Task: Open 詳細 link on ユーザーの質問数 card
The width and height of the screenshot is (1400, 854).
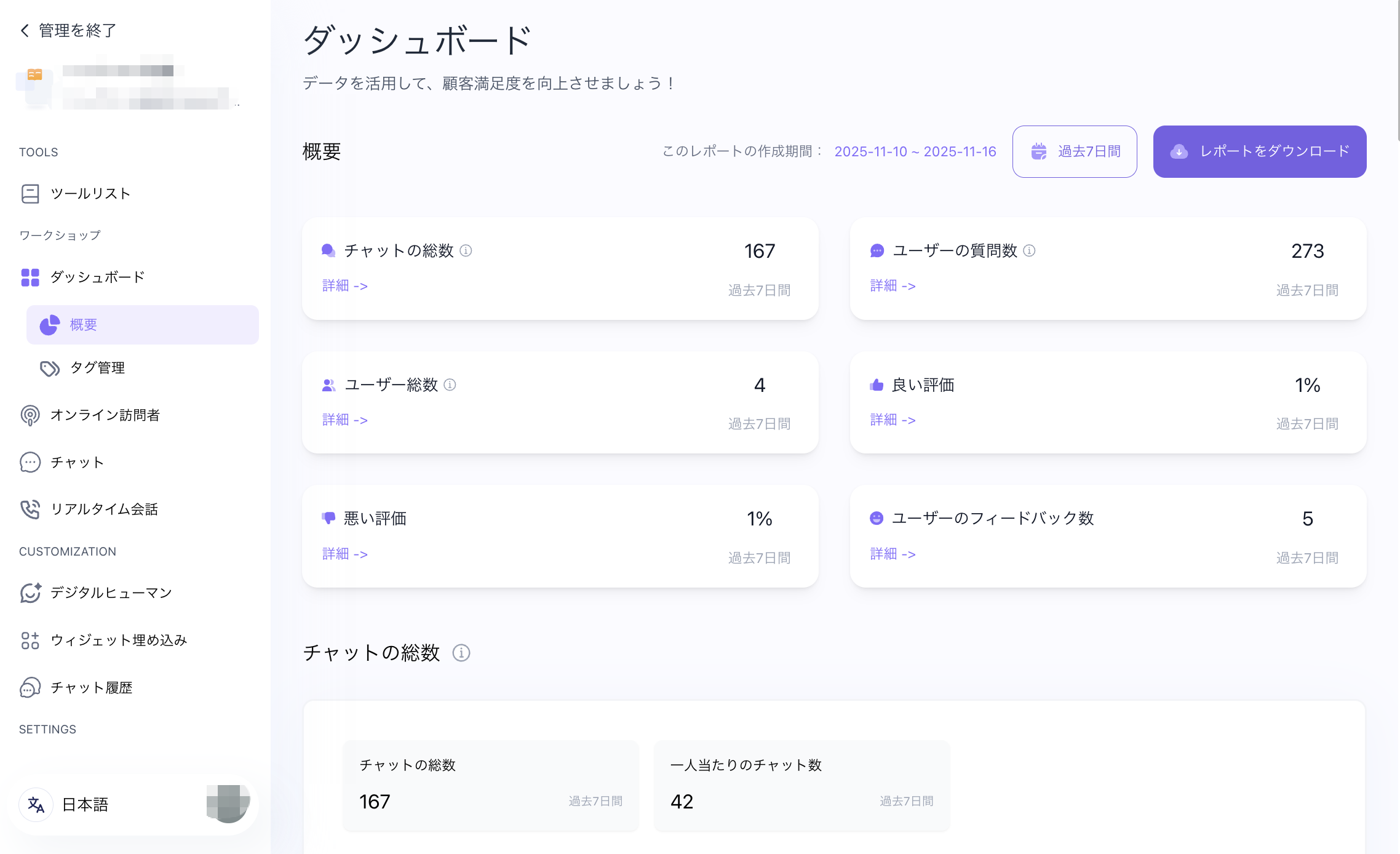Action: pyautogui.click(x=893, y=285)
